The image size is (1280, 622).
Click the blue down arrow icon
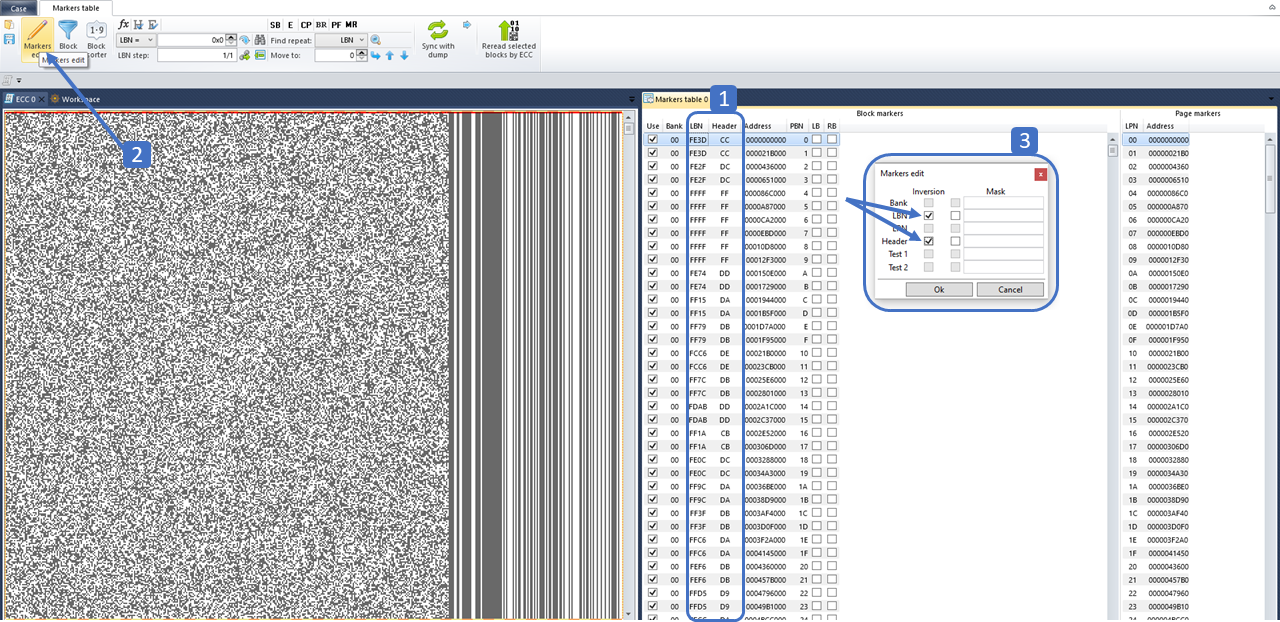click(x=404, y=55)
